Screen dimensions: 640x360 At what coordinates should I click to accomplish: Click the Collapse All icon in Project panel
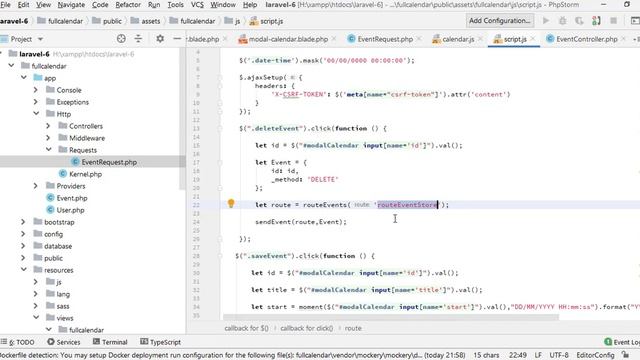click(x=138, y=39)
